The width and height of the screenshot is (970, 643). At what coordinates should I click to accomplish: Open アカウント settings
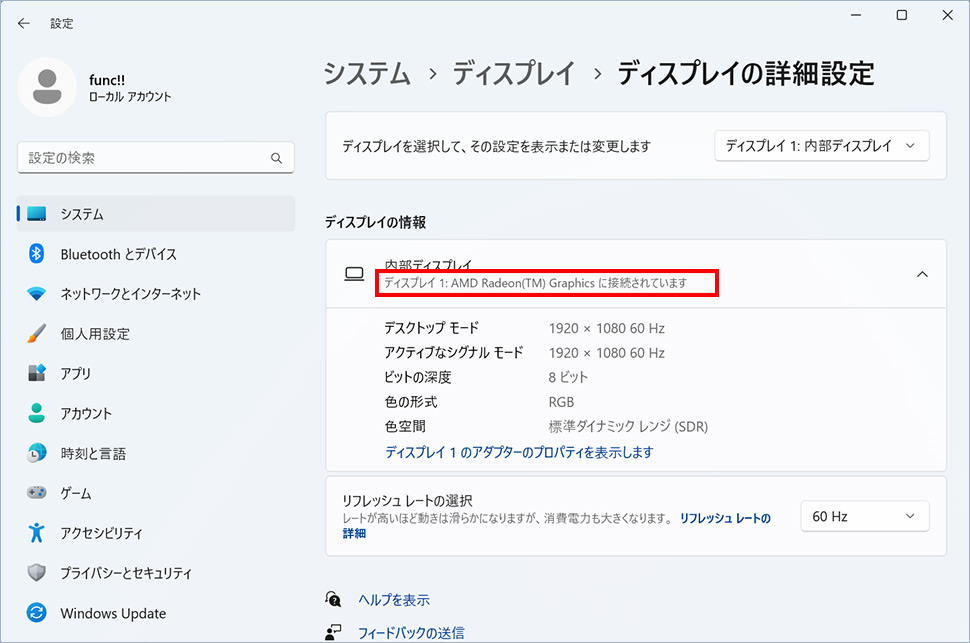90,413
